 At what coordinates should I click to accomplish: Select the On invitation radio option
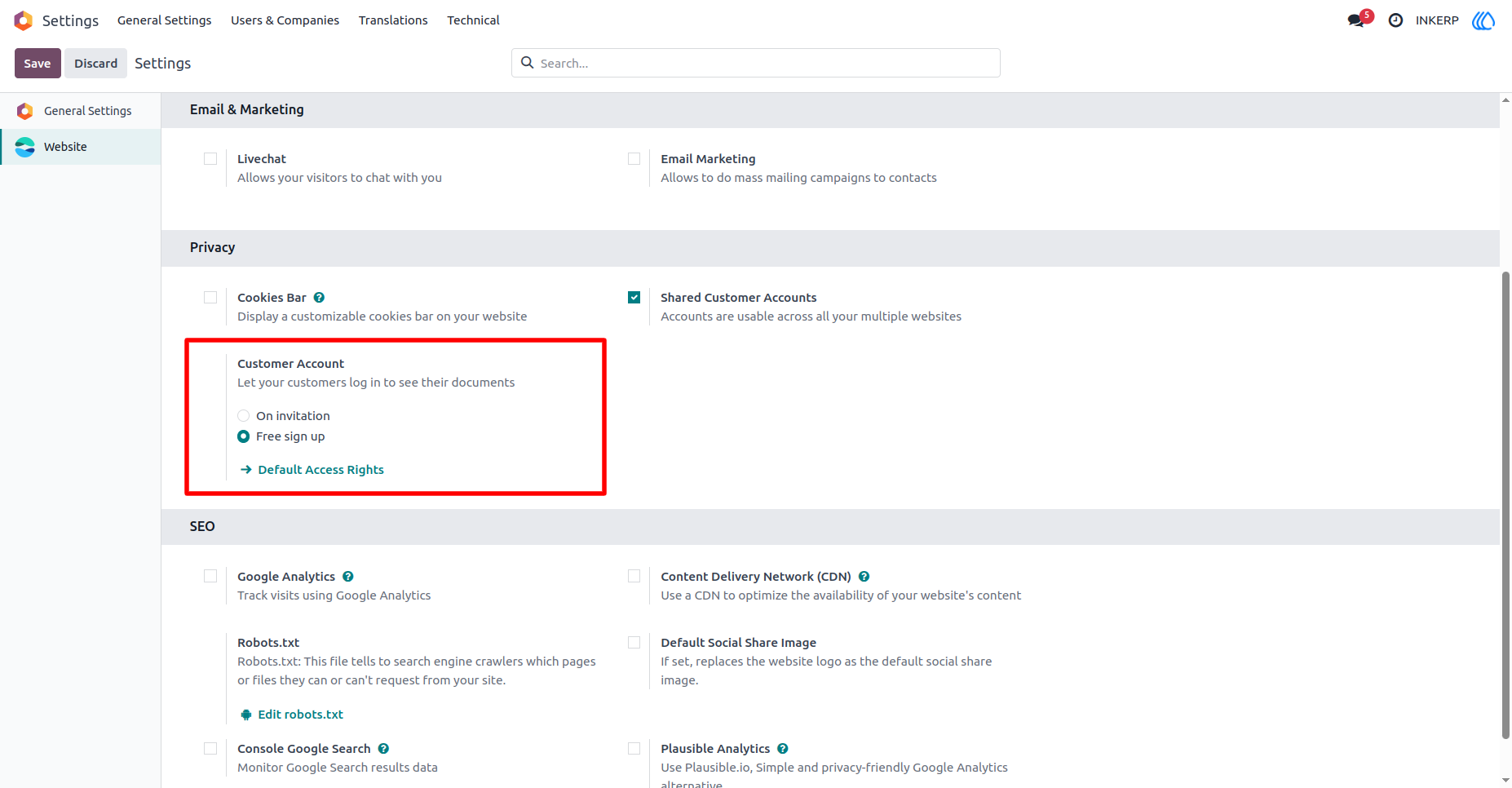coord(243,416)
